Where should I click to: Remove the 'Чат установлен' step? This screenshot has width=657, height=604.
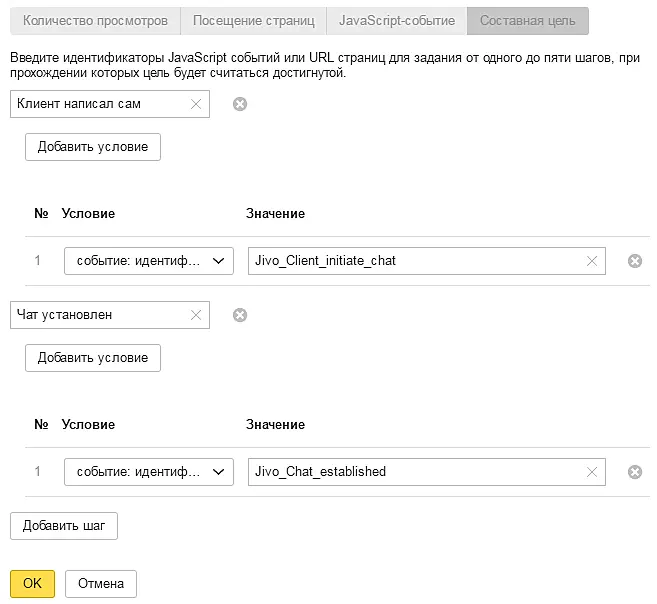point(240,315)
